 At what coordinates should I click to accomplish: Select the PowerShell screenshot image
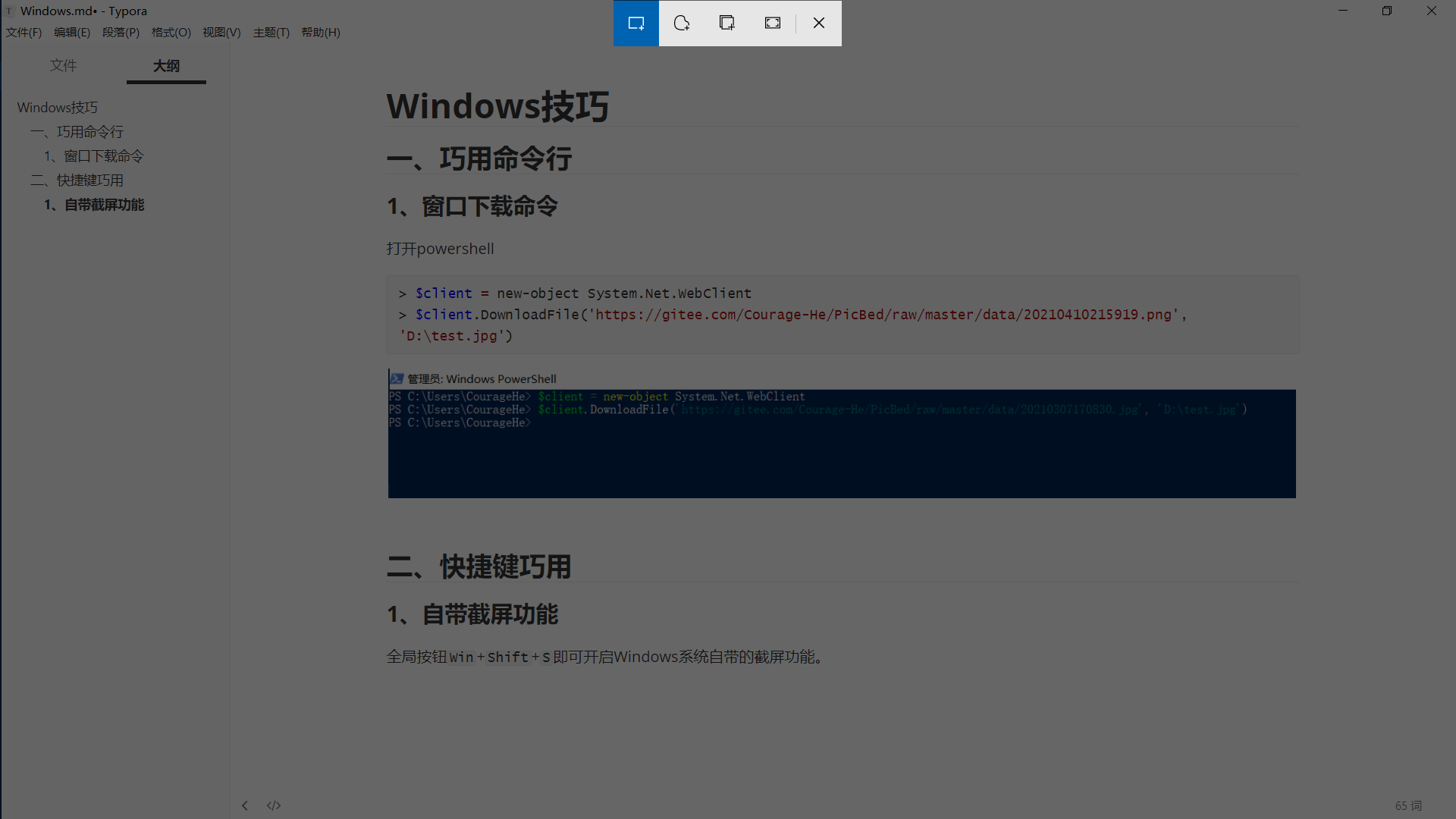click(x=842, y=434)
